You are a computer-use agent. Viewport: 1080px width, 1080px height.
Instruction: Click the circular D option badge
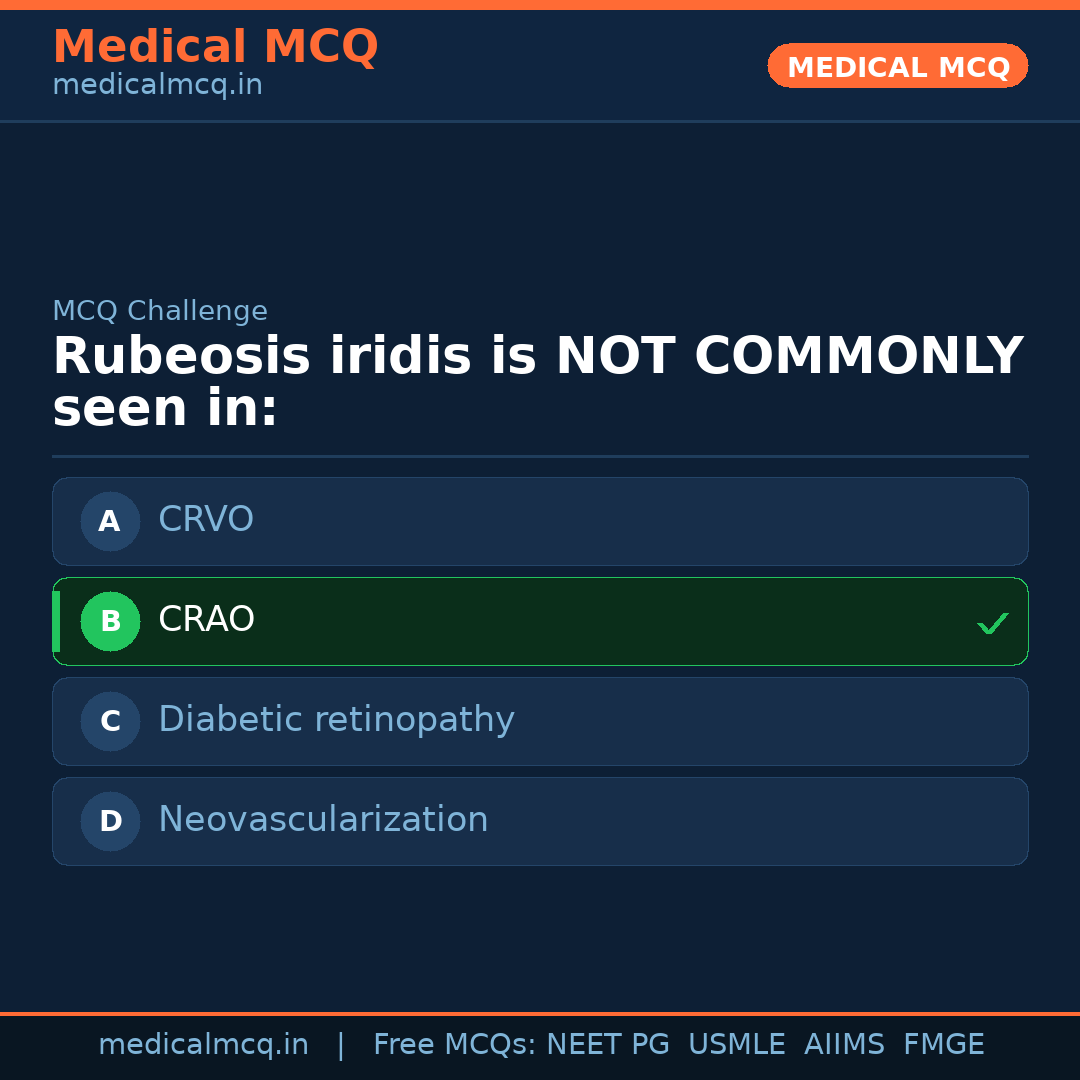tap(110, 821)
